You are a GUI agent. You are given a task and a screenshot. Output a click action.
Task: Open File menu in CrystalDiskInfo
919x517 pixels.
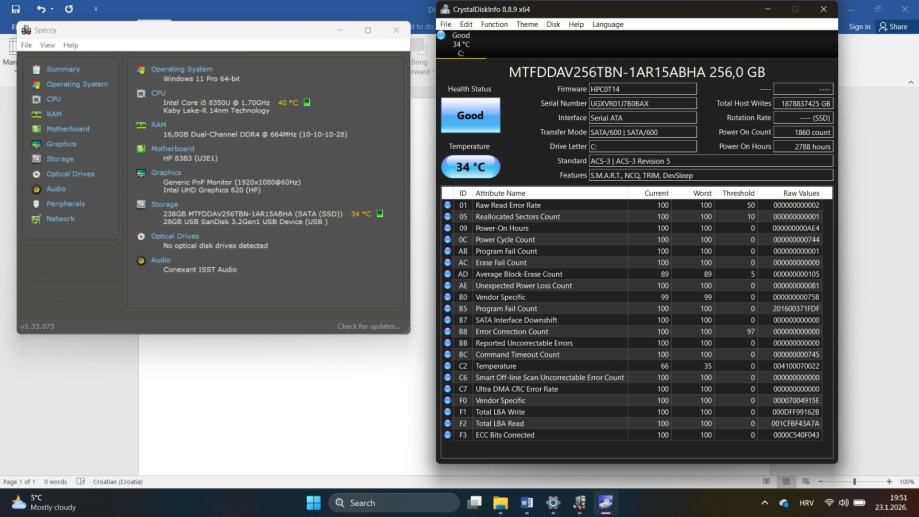445,24
